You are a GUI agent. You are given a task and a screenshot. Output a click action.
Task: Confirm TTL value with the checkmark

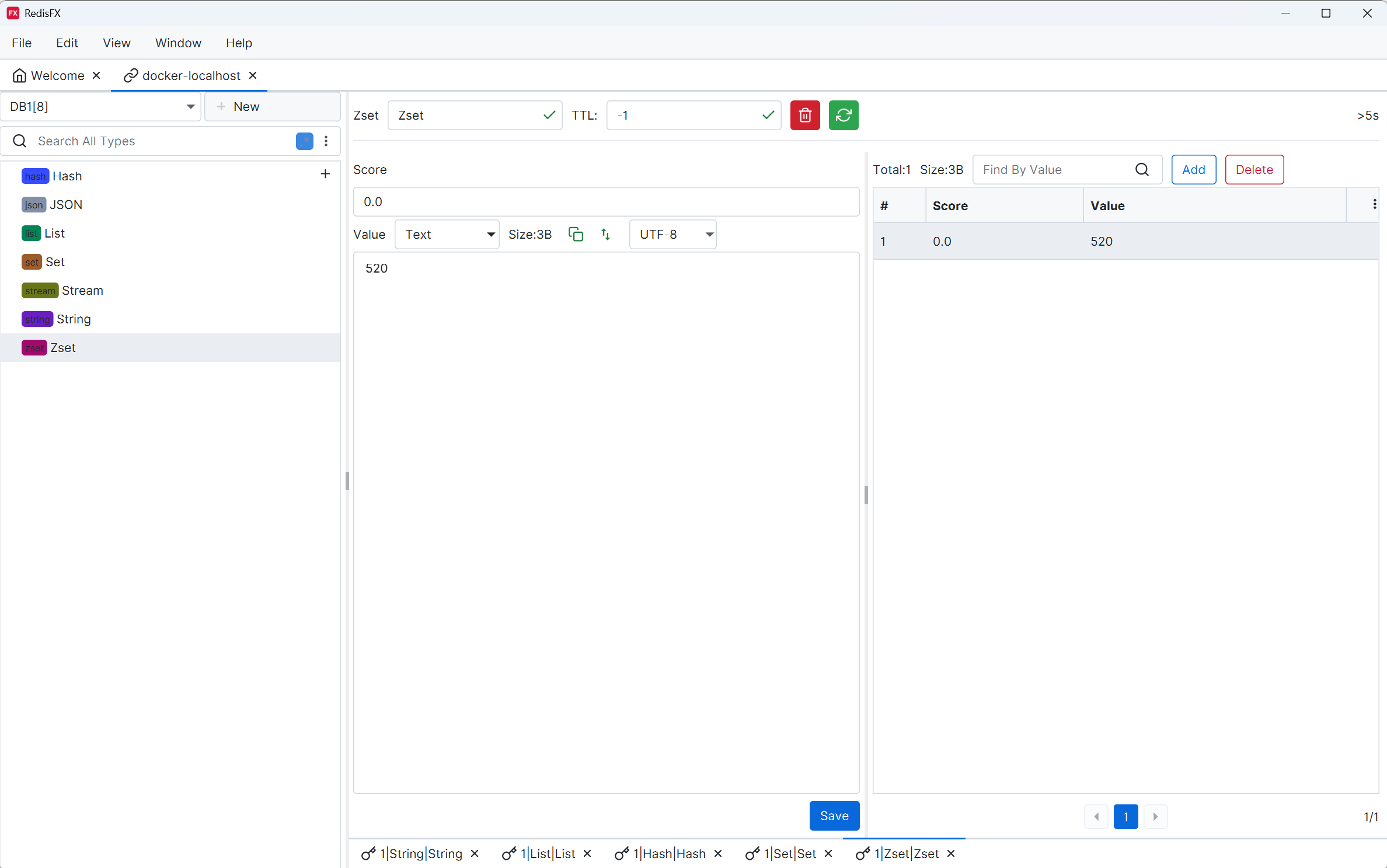[768, 115]
